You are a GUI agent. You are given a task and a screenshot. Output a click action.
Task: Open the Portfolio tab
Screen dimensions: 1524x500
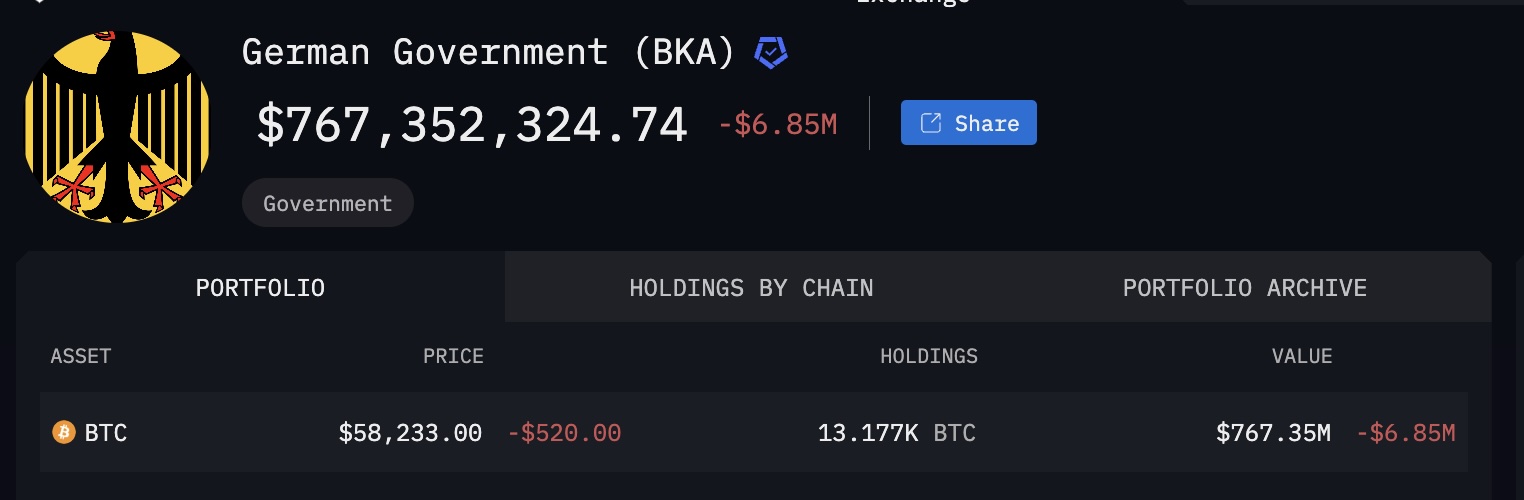click(x=260, y=288)
